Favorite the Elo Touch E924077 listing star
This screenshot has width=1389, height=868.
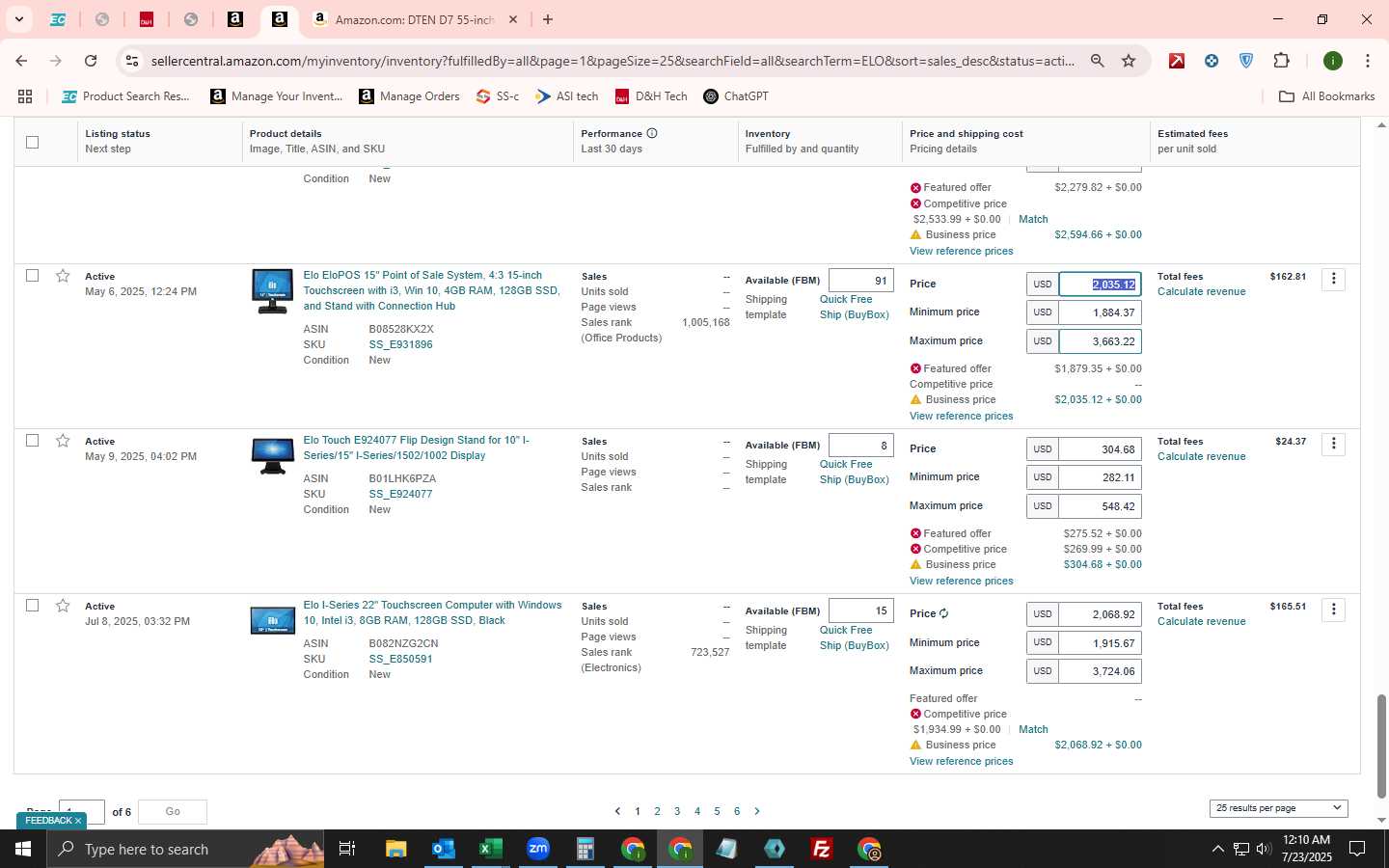pyautogui.click(x=63, y=441)
